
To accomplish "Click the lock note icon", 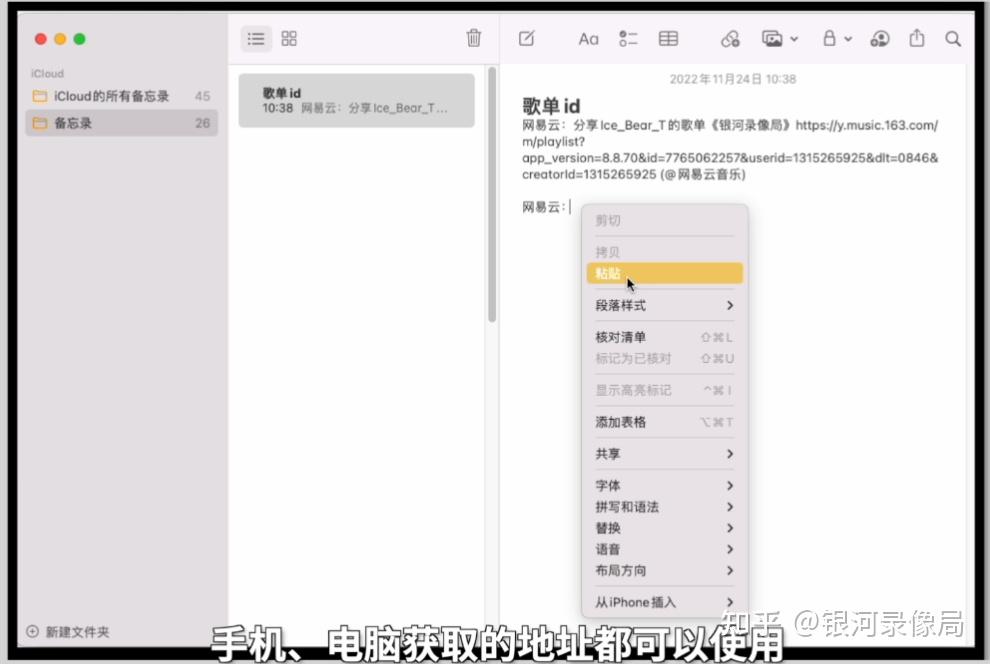I will coord(830,39).
